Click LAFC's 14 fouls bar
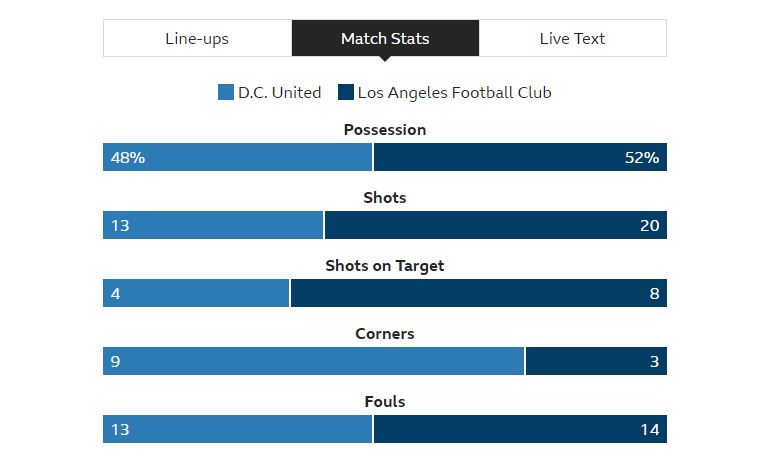Viewport: 762px width, 463px height. pyautogui.click(x=520, y=429)
